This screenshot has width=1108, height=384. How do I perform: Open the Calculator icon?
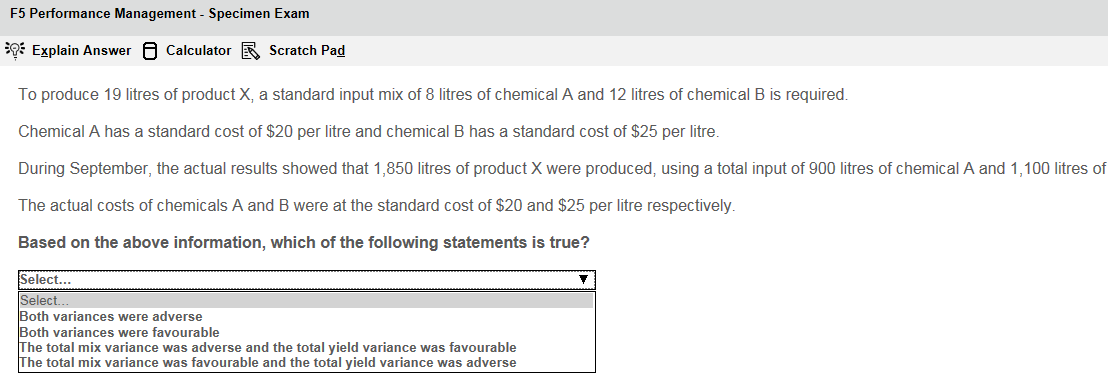coord(149,51)
